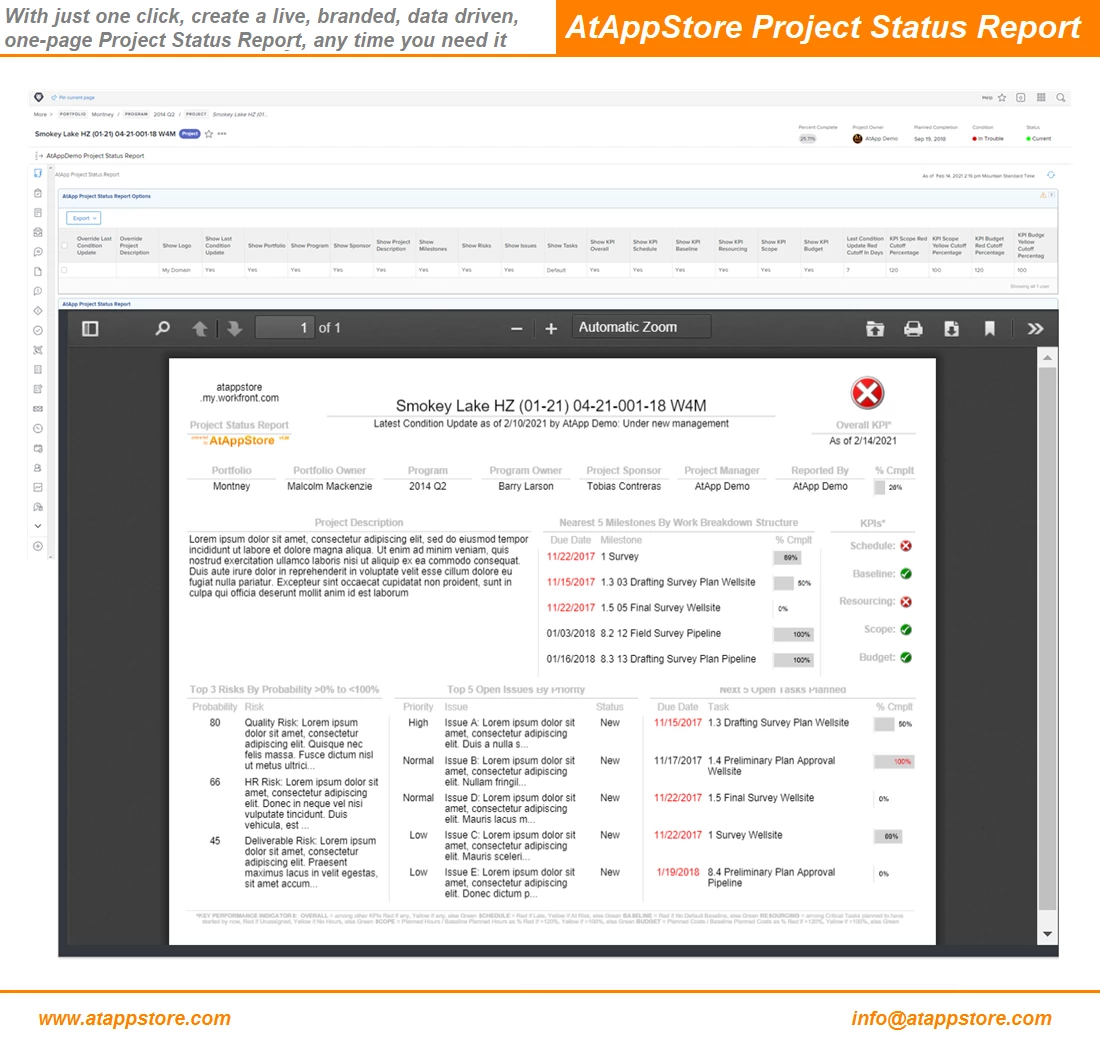Open global search magnifier in top bar
Viewport: 1100px width, 1045px height.
pyautogui.click(x=1061, y=97)
